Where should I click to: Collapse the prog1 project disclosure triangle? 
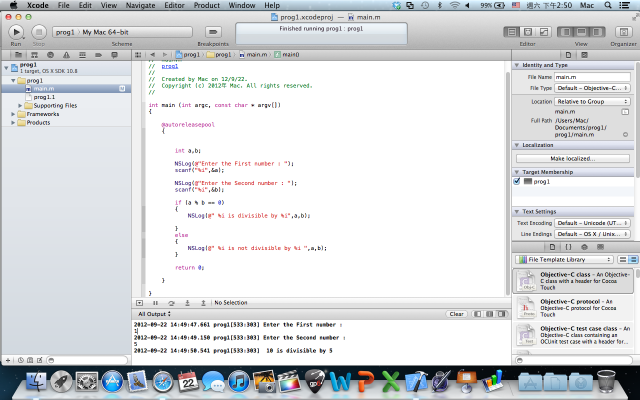[x=6, y=68]
